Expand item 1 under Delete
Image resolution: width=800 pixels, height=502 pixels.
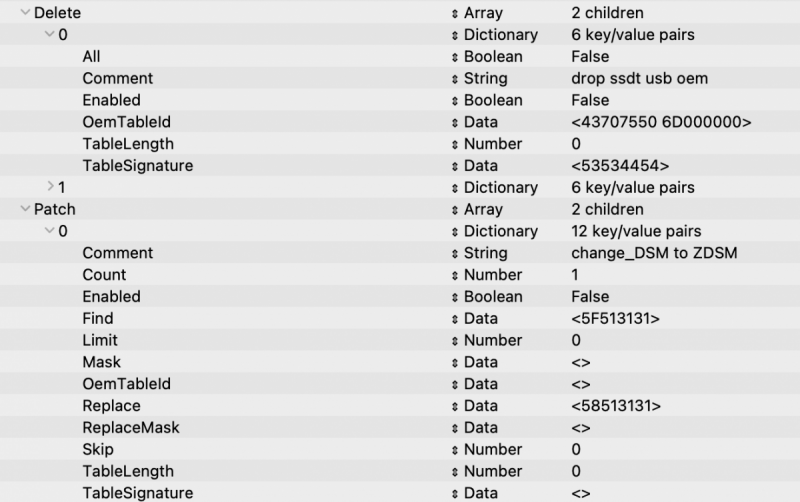(50, 188)
